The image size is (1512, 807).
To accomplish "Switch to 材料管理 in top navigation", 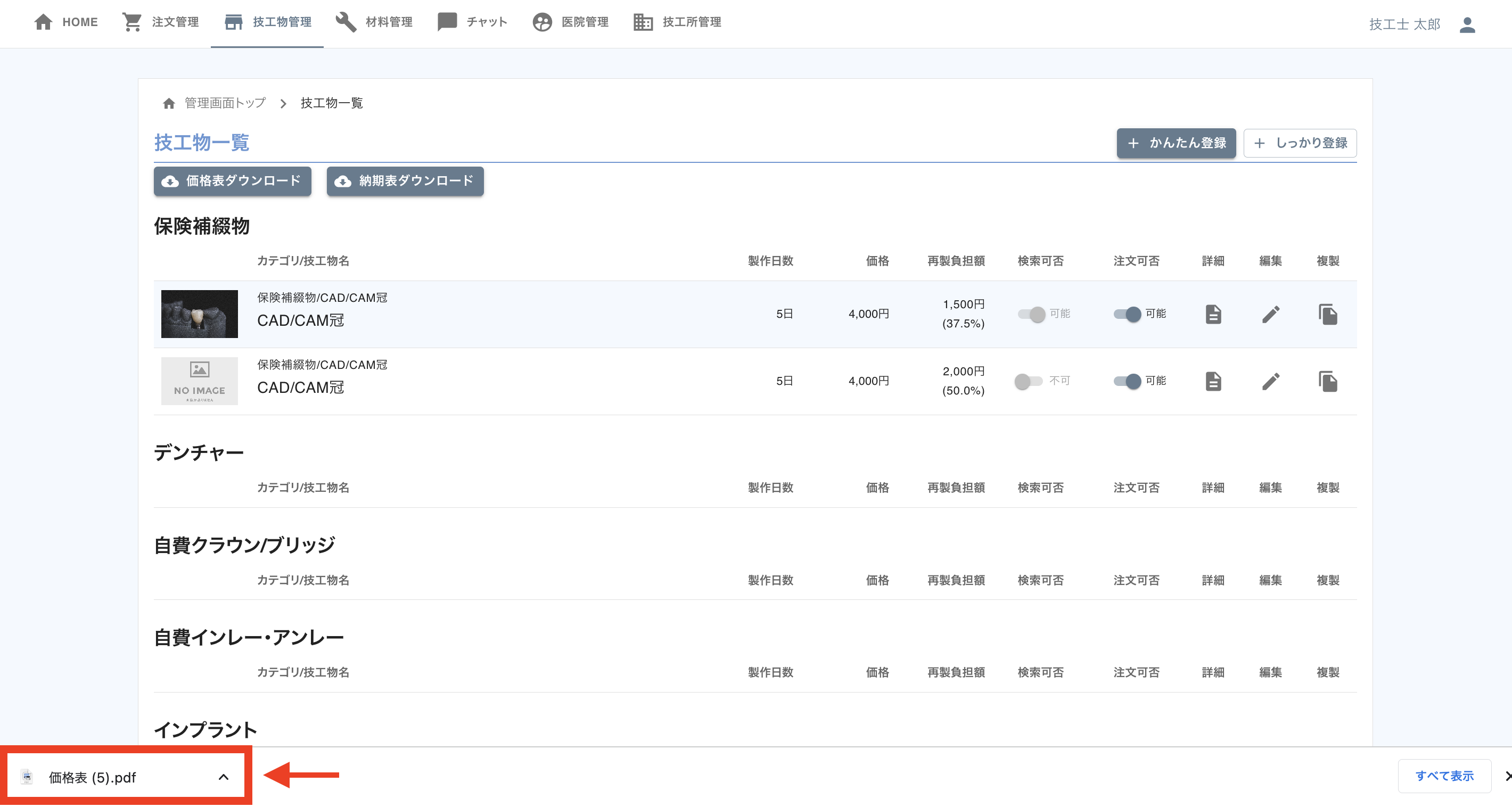I will click(374, 22).
